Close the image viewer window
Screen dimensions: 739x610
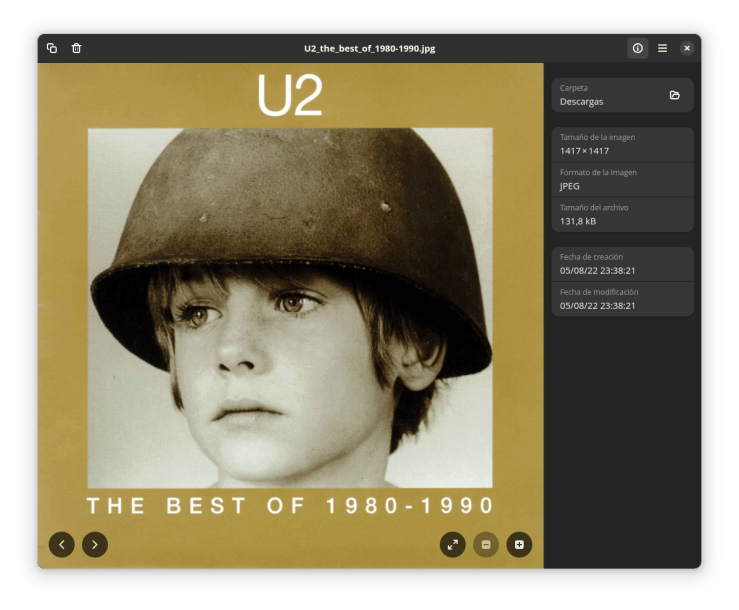pos(687,48)
